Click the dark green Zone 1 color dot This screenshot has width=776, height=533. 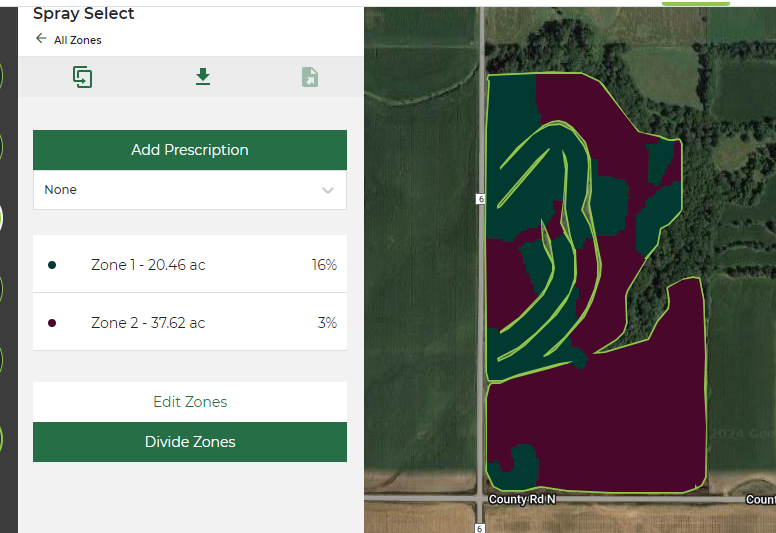[52, 265]
